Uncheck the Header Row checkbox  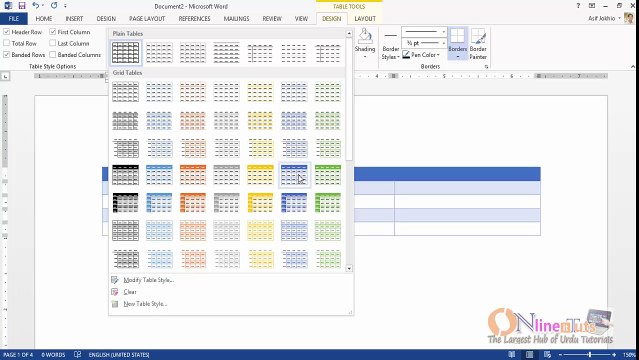7,32
